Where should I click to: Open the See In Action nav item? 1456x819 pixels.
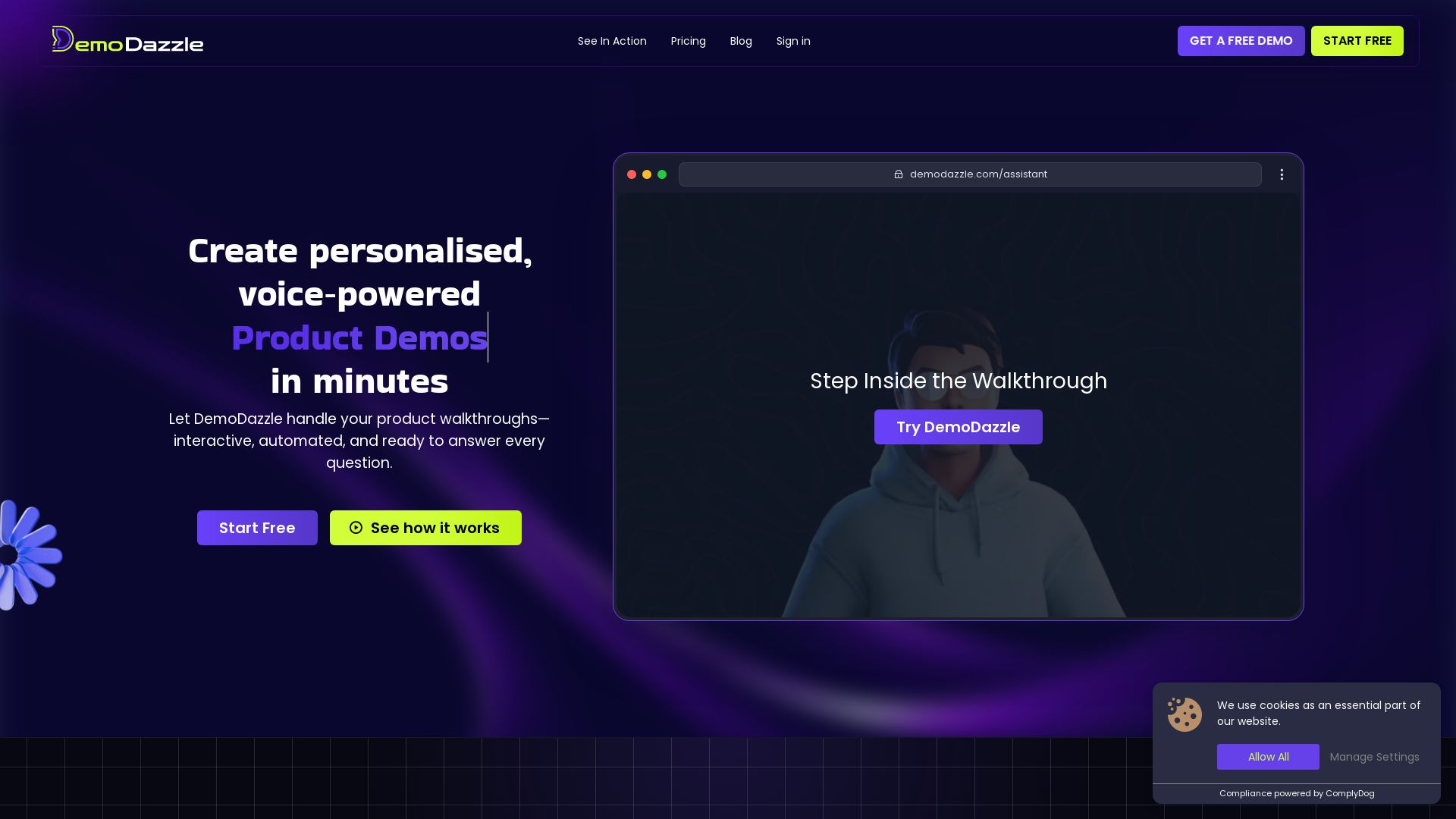point(612,41)
